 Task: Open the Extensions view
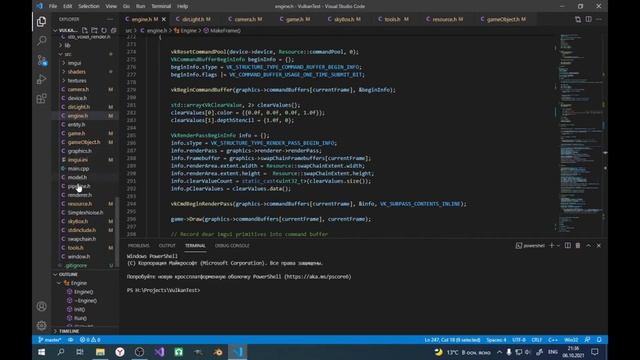[x=42, y=98]
